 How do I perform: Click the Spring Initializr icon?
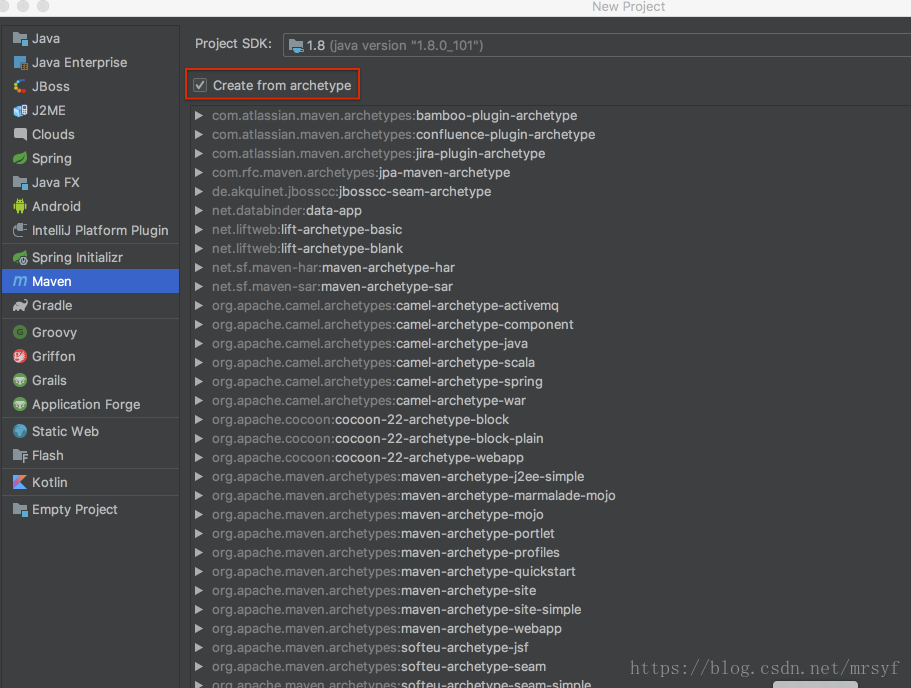click(x=20, y=257)
